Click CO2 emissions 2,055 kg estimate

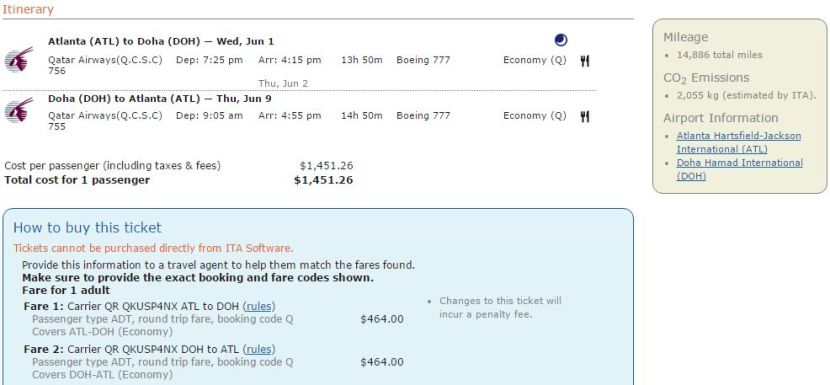click(x=746, y=95)
